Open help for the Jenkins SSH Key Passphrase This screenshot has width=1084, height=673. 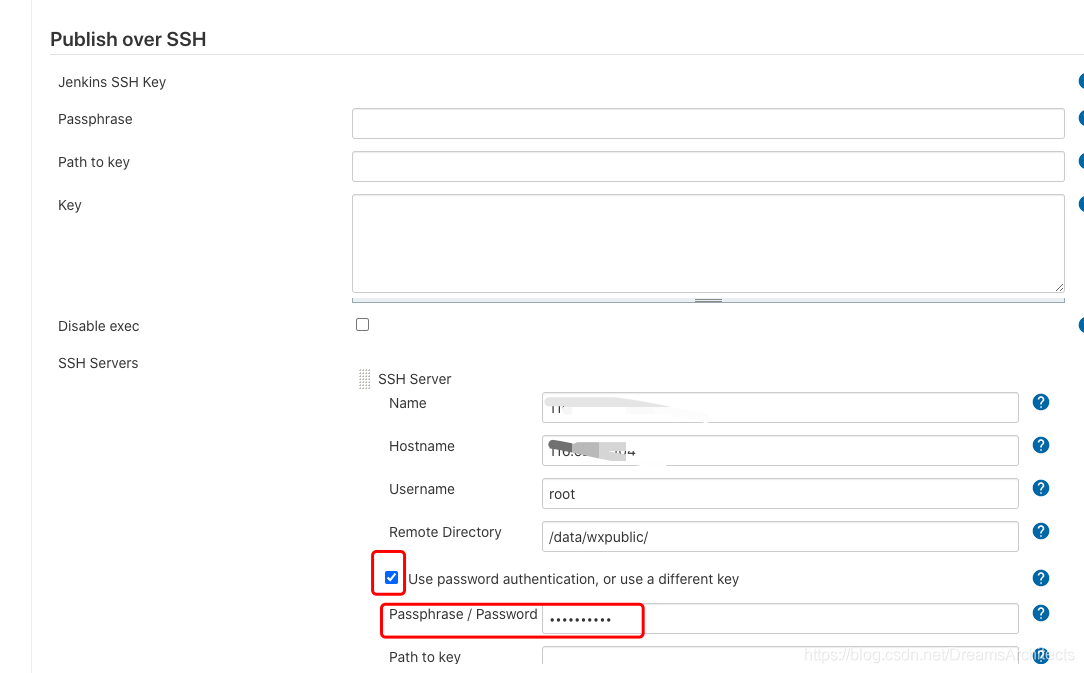point(1080,118)
